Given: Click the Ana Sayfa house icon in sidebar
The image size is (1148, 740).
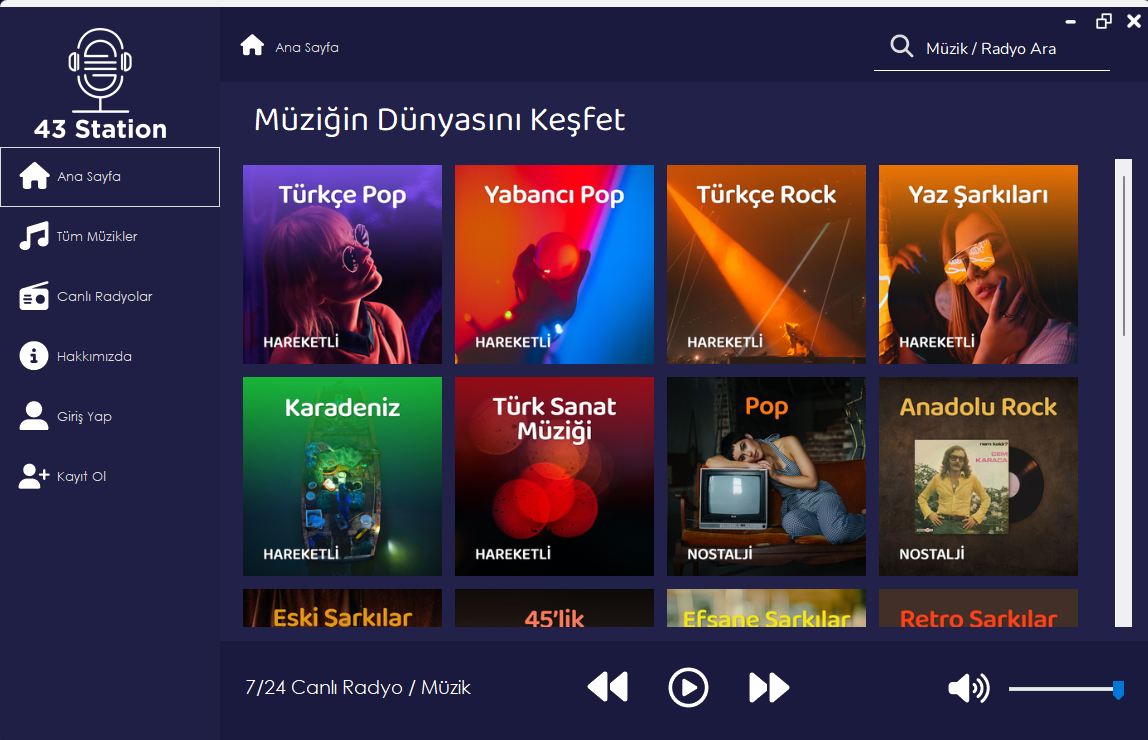Looking at the screenshot, I should pos(34,176).
